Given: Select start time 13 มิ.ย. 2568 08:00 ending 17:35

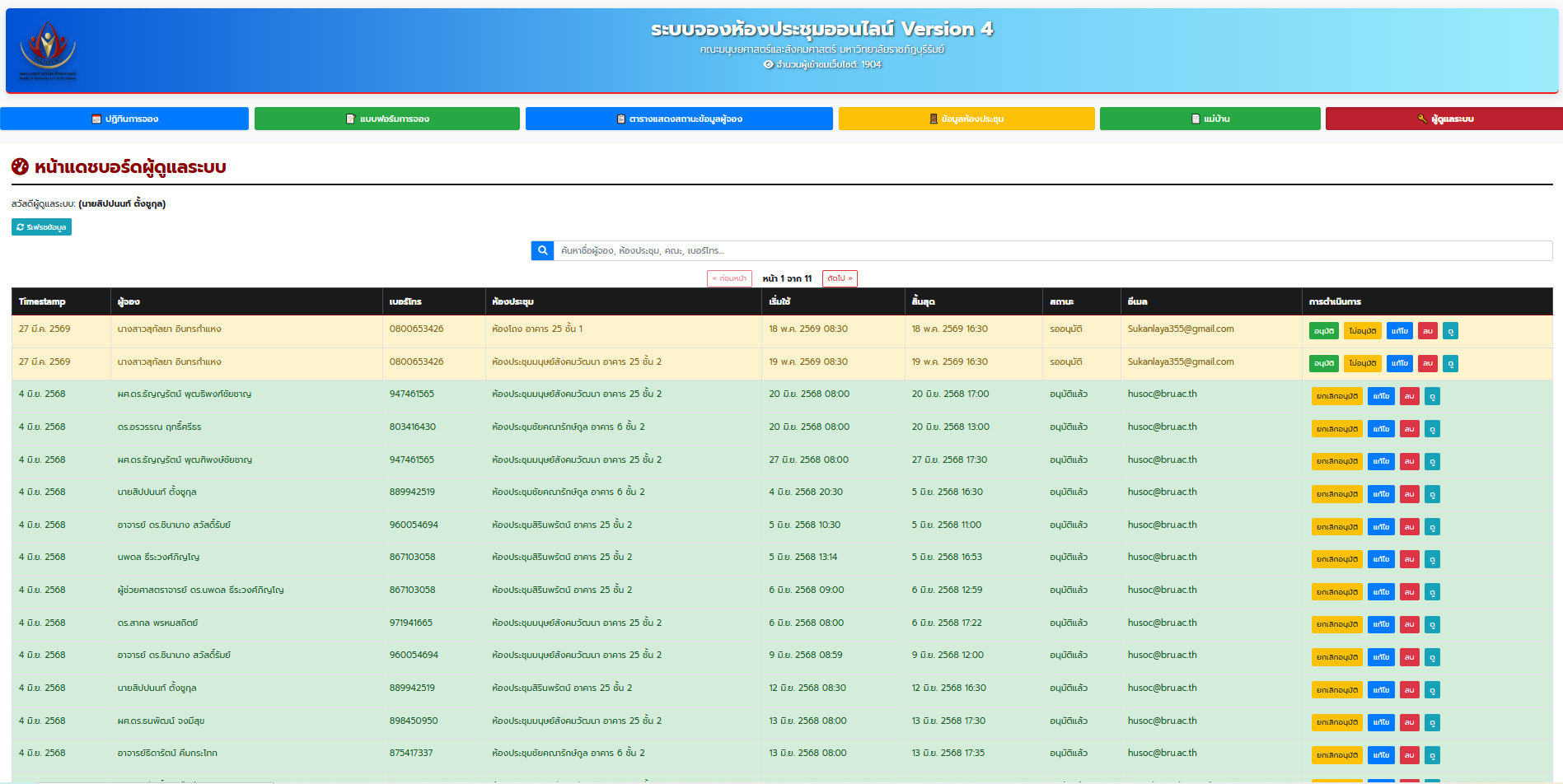Looking at the screenshot, I should (x=807, y=753).
